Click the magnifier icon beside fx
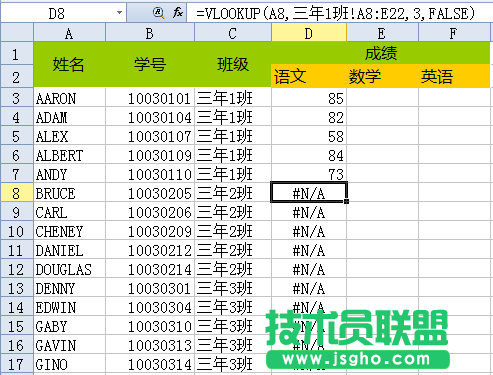 click(158, 13)
